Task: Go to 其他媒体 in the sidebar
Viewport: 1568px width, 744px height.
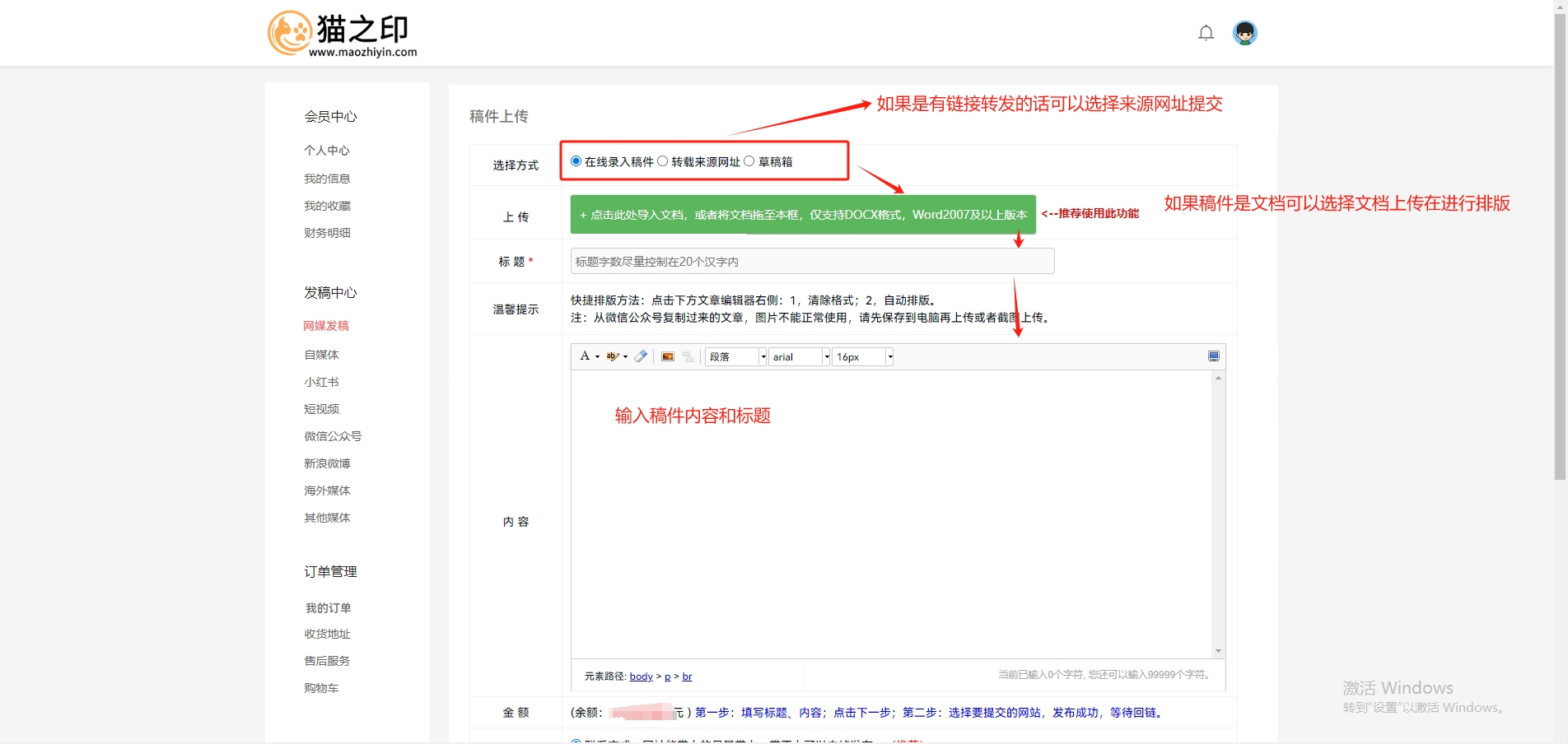Action: click(327, 518)
